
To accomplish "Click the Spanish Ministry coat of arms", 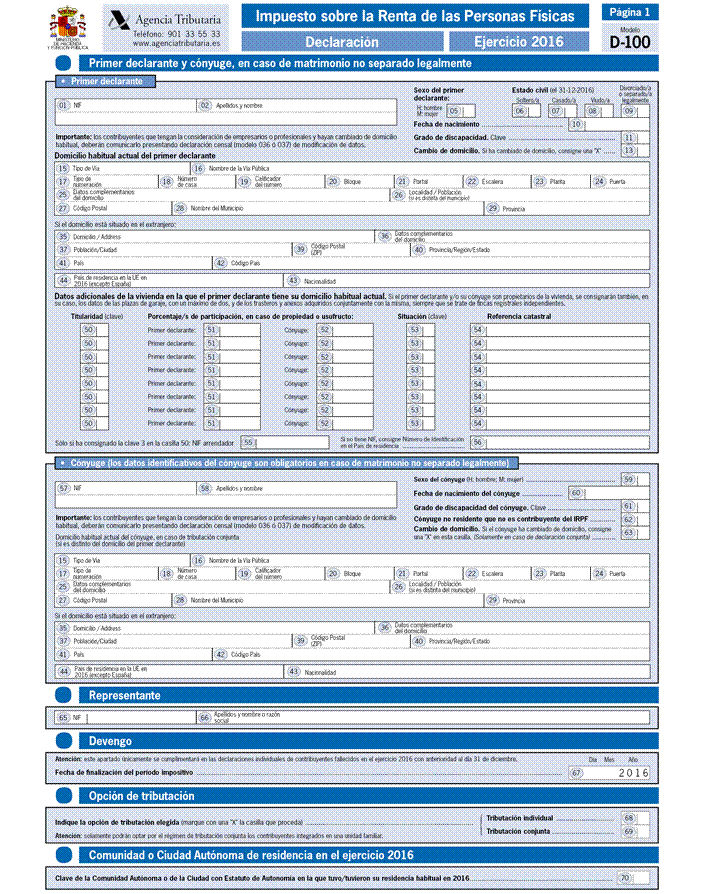I will 69,24.
